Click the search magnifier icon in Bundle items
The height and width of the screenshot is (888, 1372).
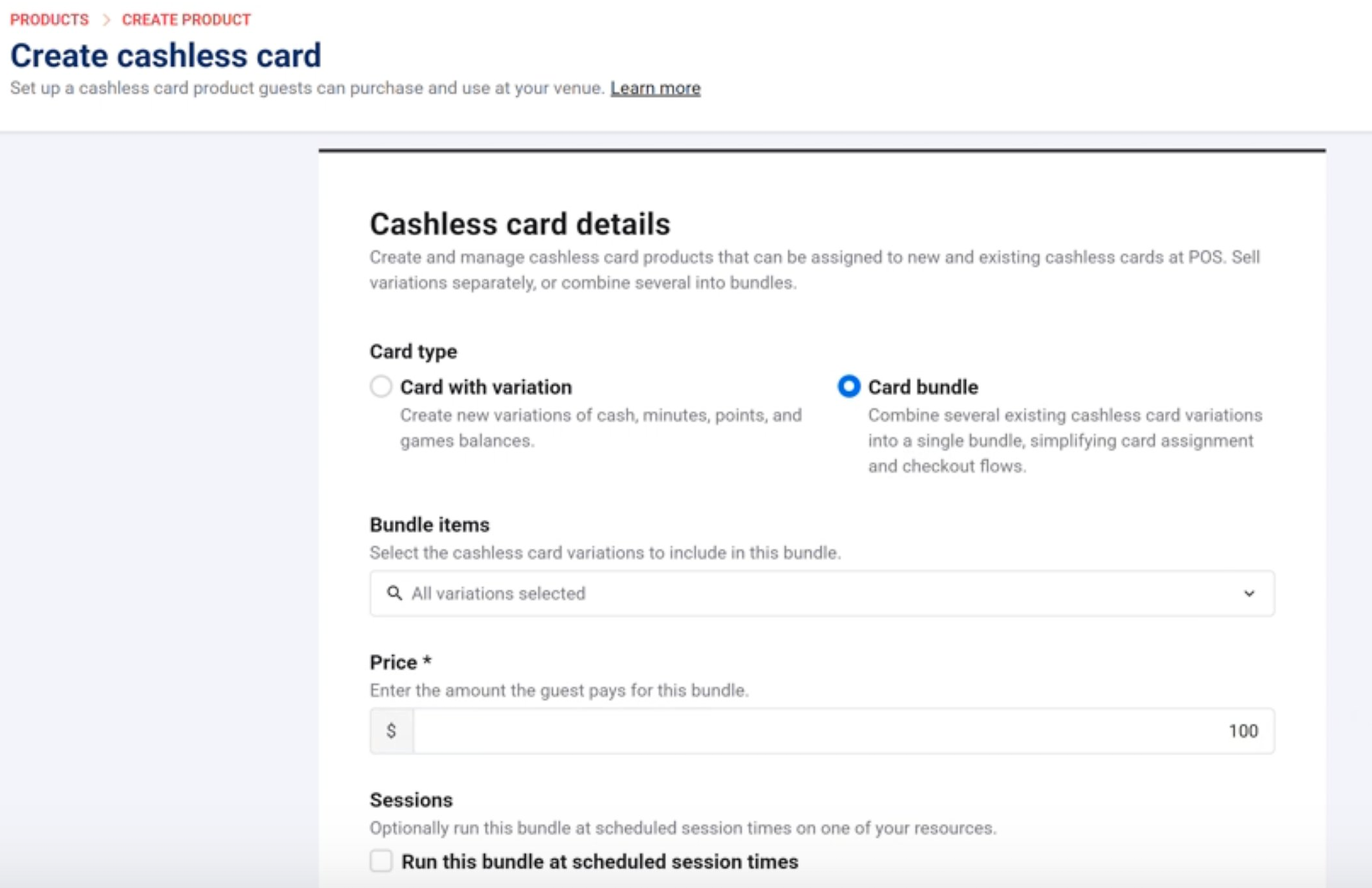tap(394, 593)
